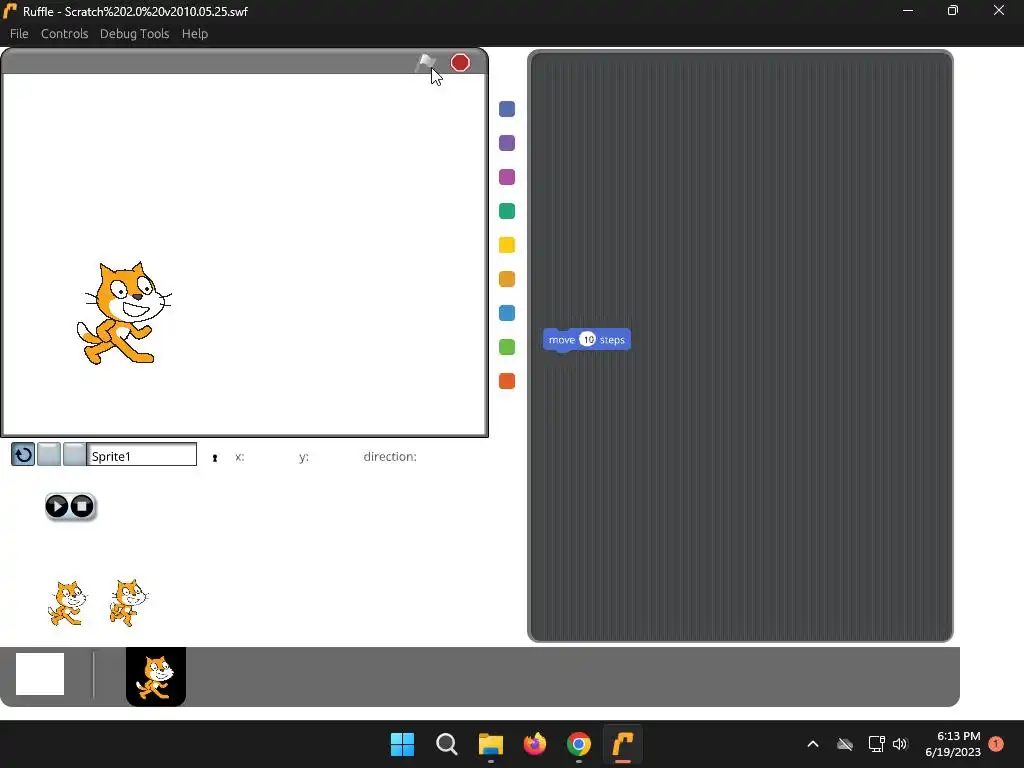
Task: Click the network display tray icon
Action: coord(876,744)
